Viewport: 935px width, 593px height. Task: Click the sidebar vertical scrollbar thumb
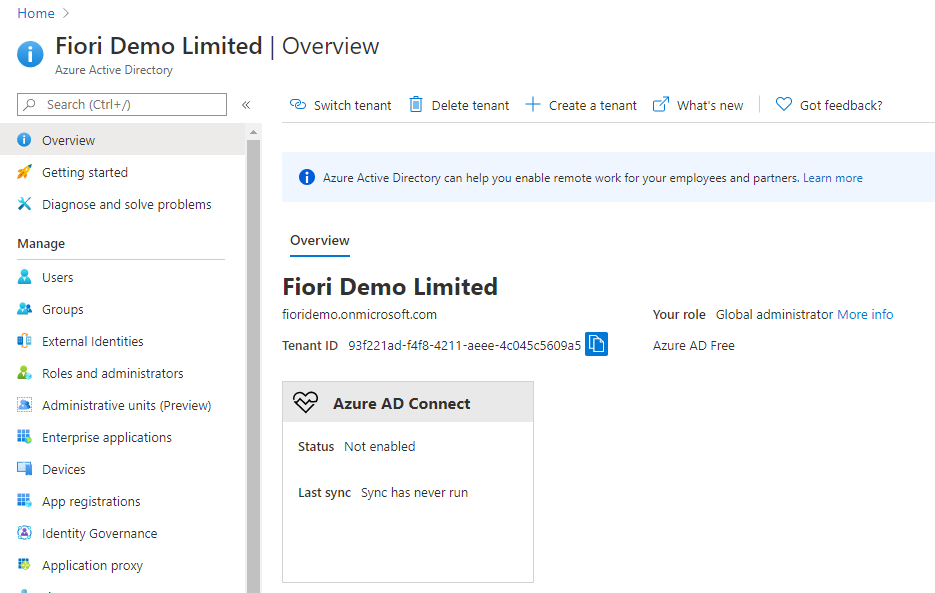(x=253, y=366)
